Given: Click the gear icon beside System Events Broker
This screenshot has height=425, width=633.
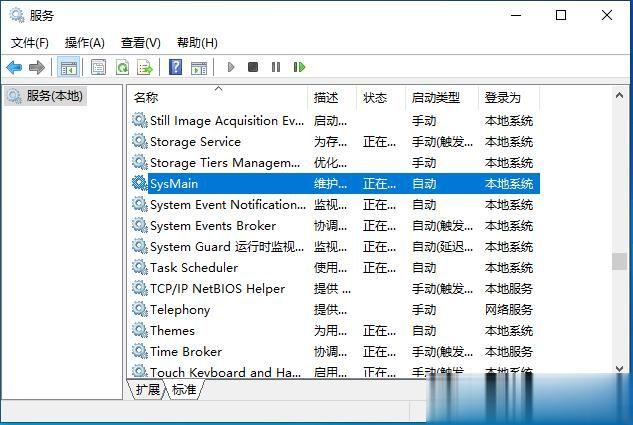Looking at the screenshot, I should pos(140,225).
